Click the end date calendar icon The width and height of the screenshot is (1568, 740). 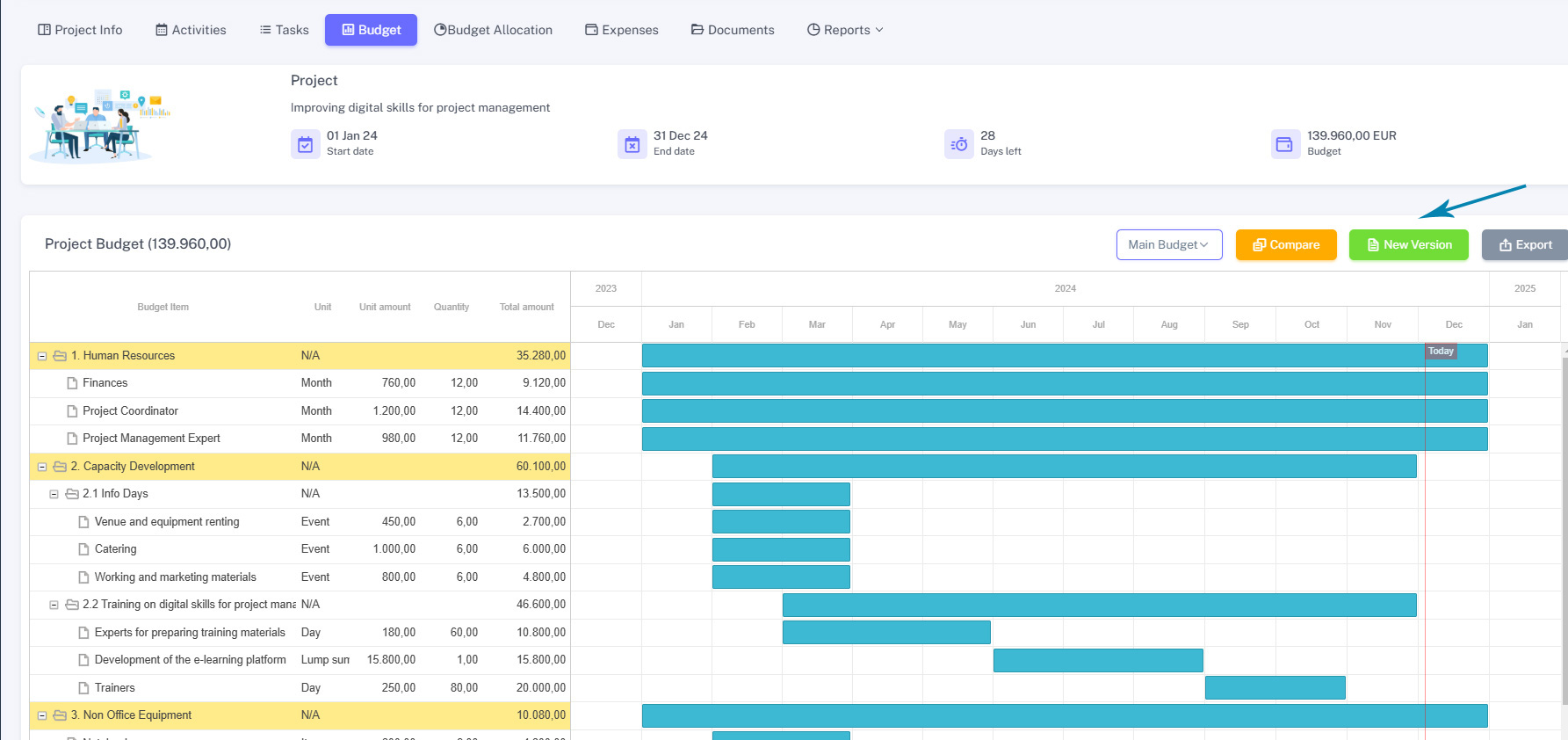[x=632, y=144]
